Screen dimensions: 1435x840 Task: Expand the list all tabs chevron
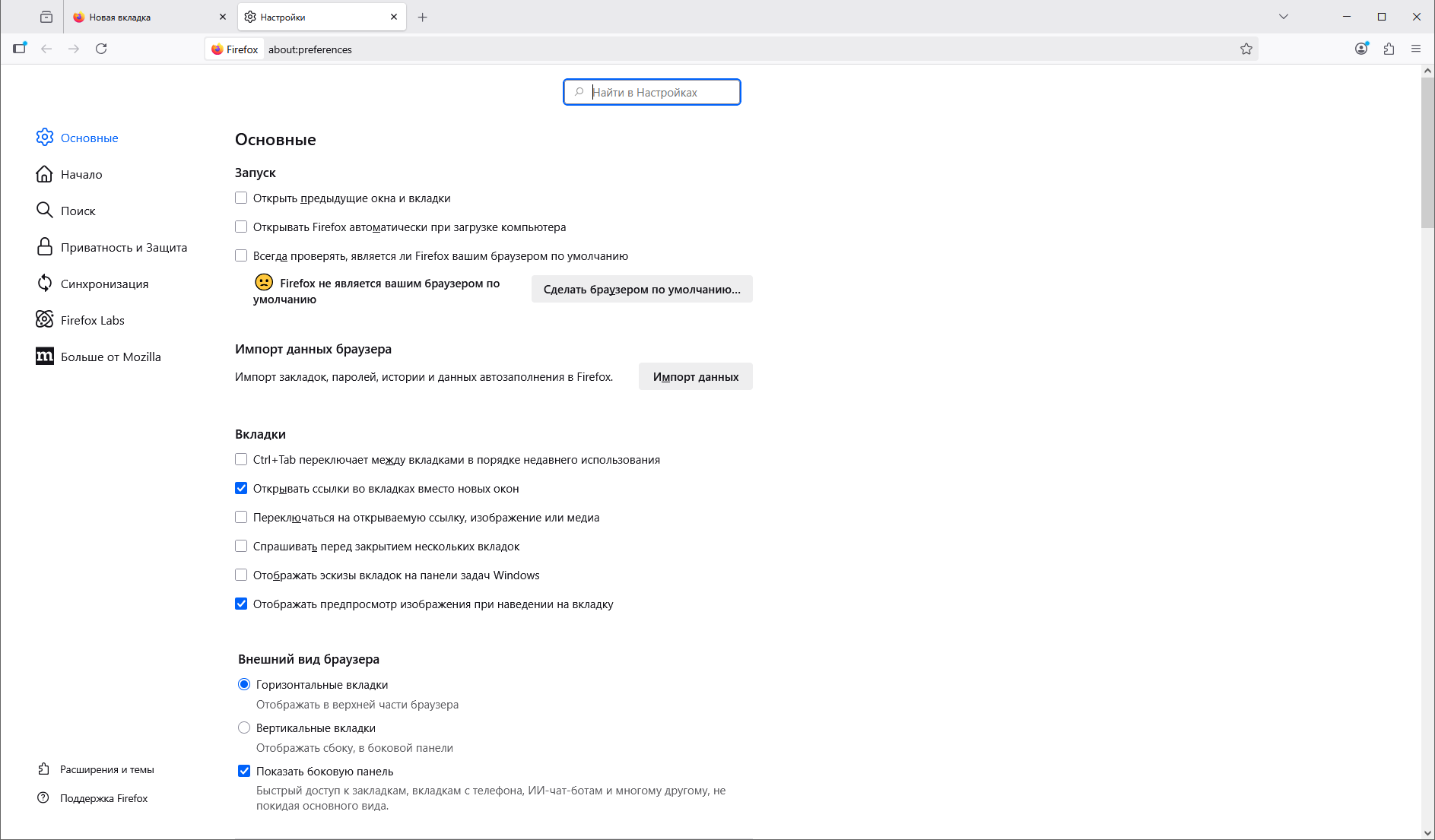(x=1284, y=17)
